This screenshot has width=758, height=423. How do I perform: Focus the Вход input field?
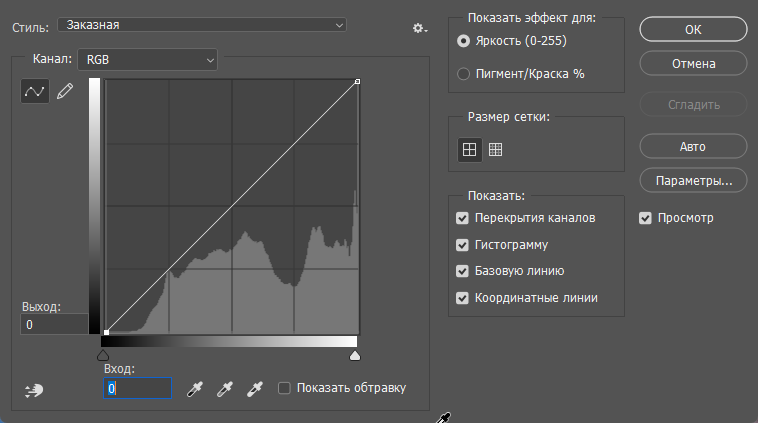[x=138, y=388]
